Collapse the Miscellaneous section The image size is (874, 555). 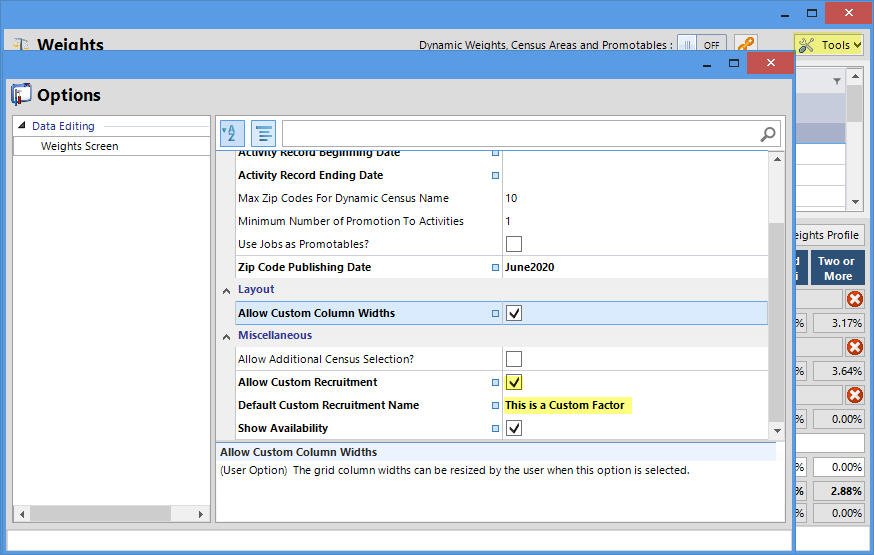tap(225, 336)
